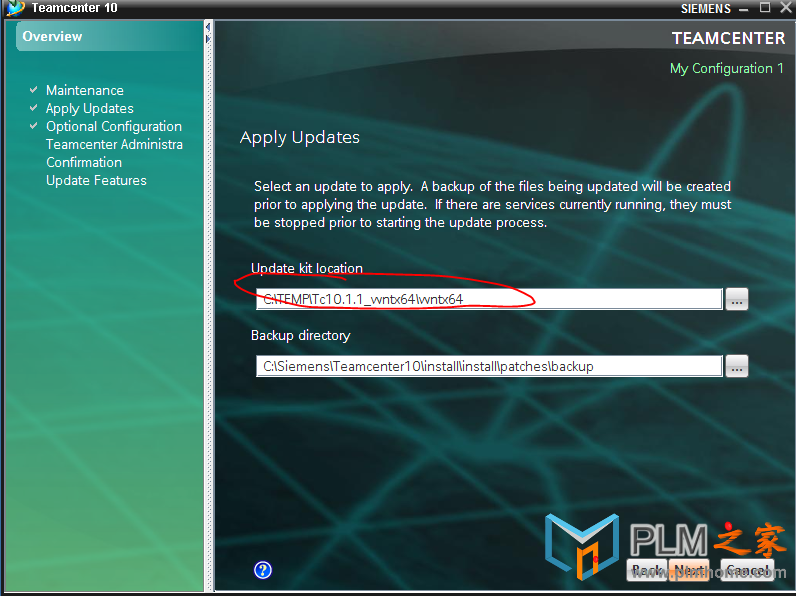Select the Update Features step in the sidebar
This screenshot has width=796, height=596.
pyautogui.click(x=96, y=181)
